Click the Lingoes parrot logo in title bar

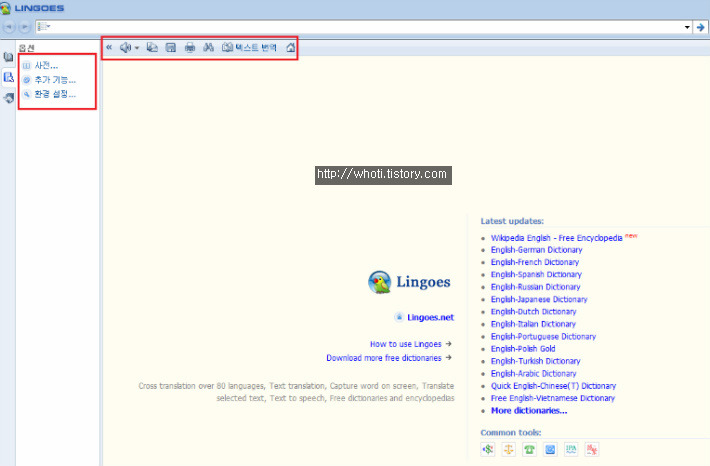[5, 8]
